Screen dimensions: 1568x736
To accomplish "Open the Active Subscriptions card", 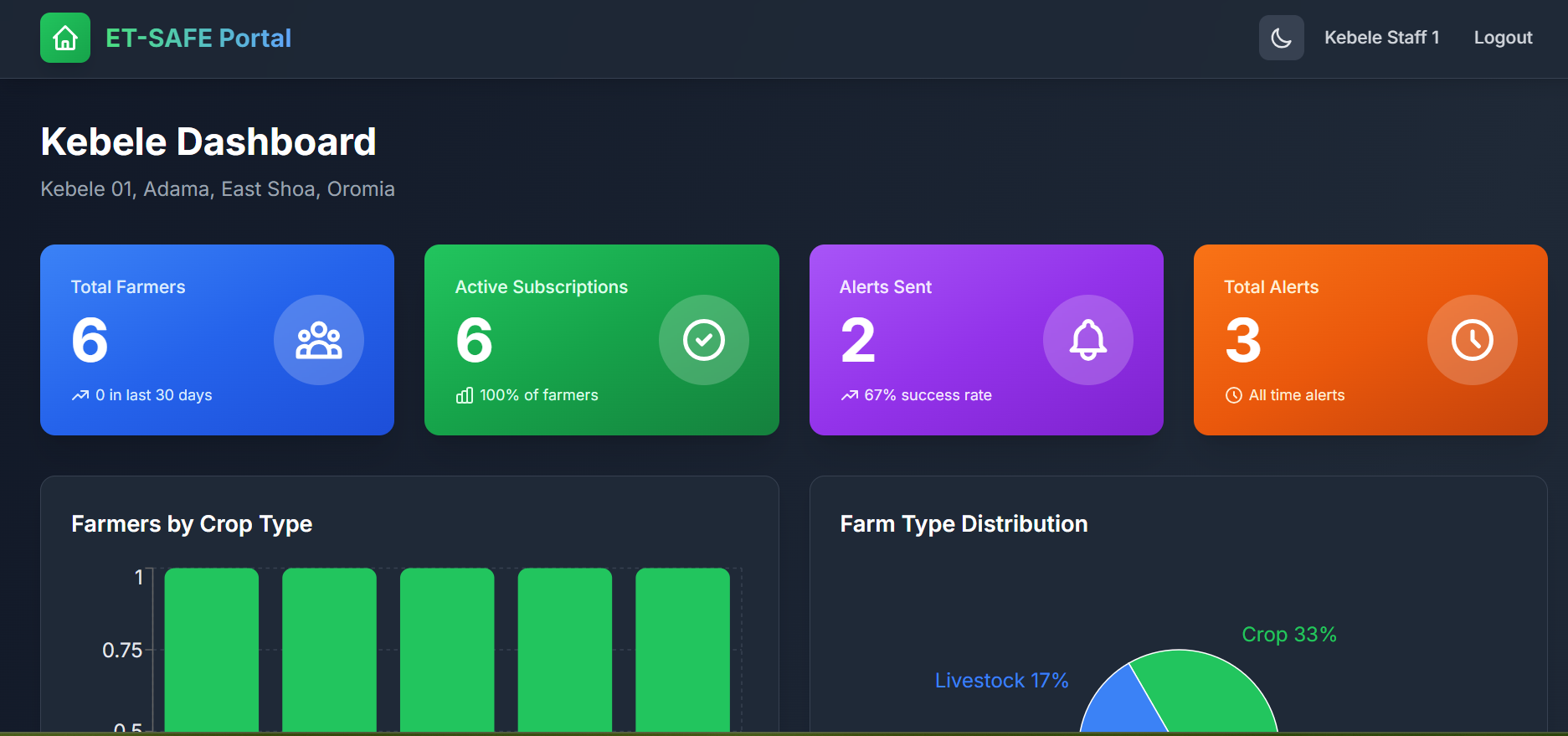I will click(601, 340).
